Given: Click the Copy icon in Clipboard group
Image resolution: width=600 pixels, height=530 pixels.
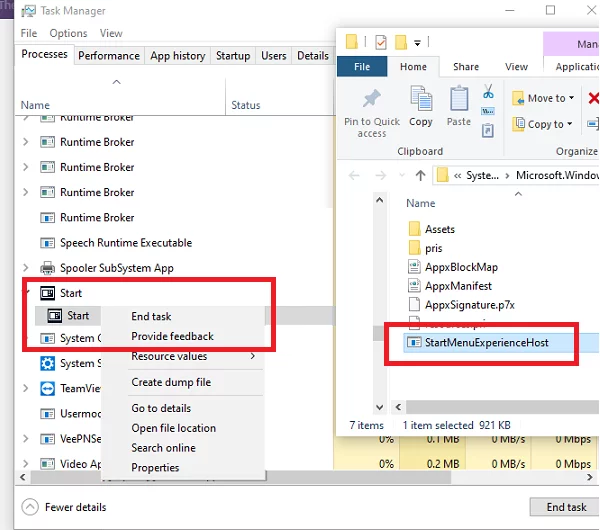Looking at the screenshot, I should coord(421,102).
